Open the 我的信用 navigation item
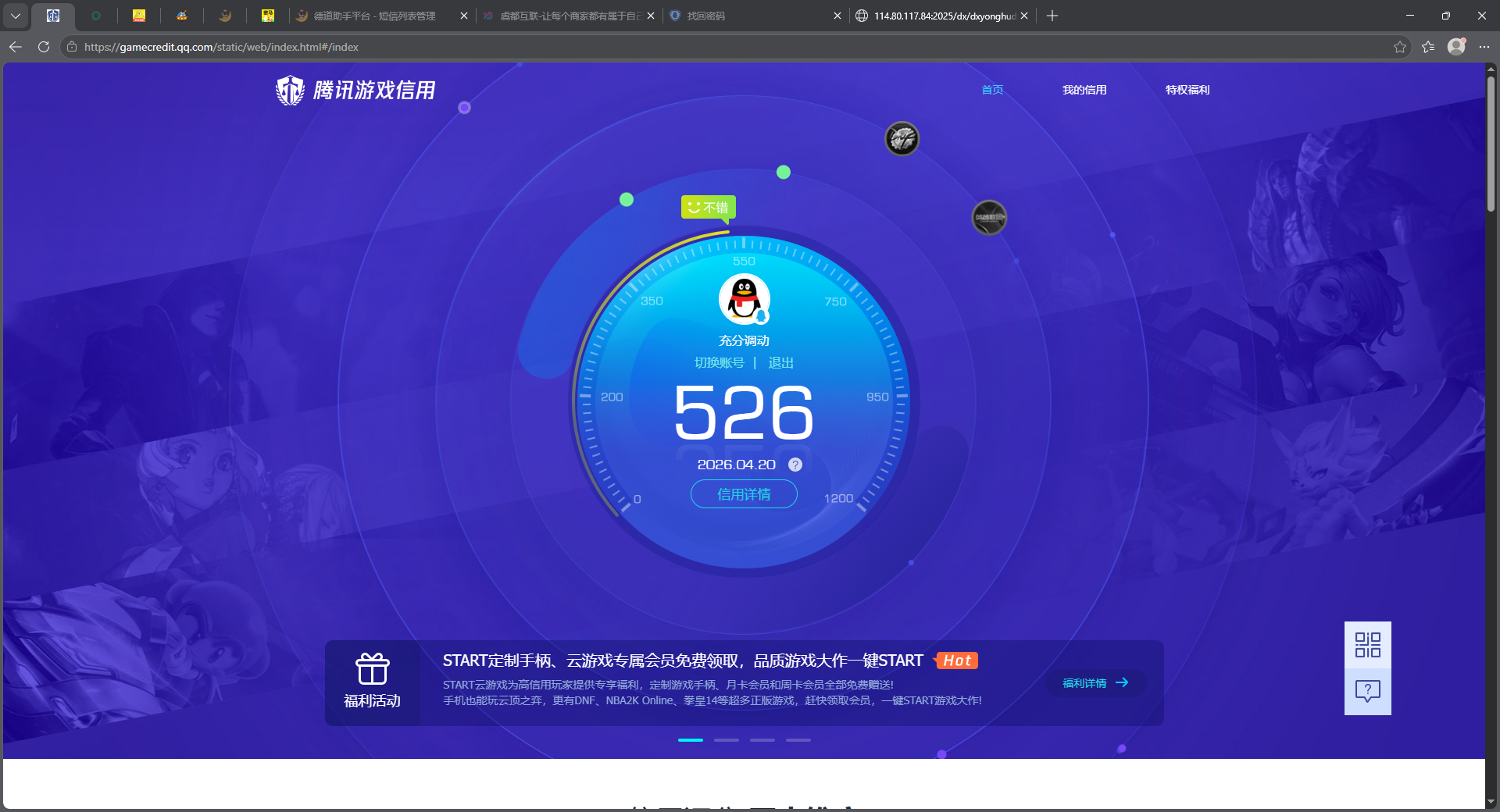The height and width of the screenshot is (812, 1500). click(1084, 90)
